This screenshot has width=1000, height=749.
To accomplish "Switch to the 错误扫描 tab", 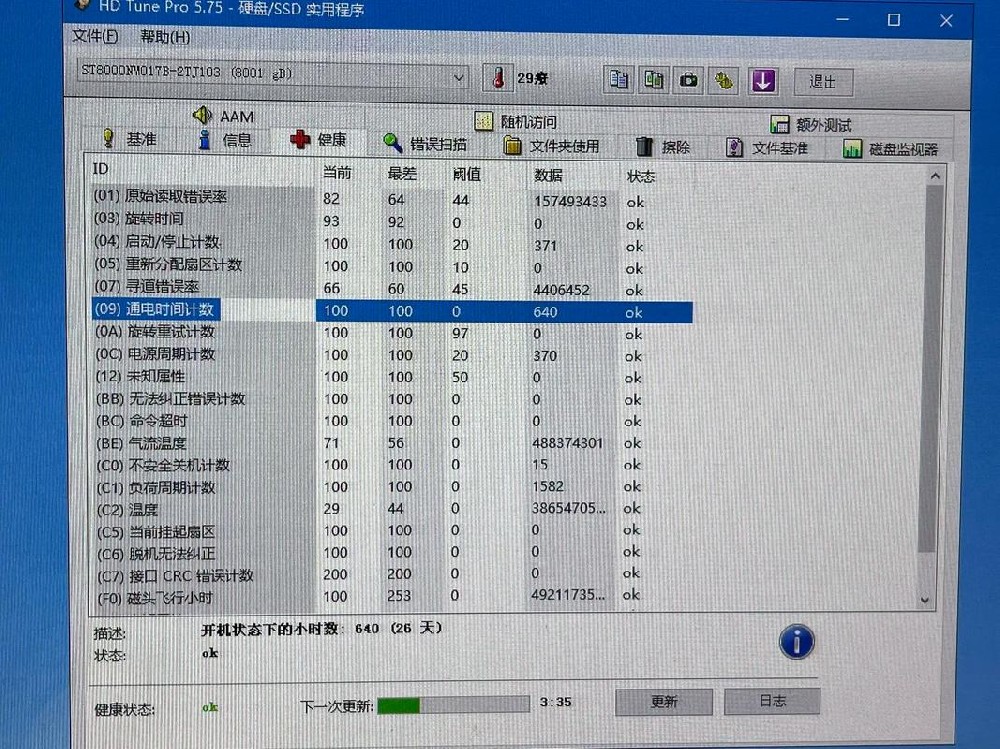I will pyautogui.click(x=425, y=145).
